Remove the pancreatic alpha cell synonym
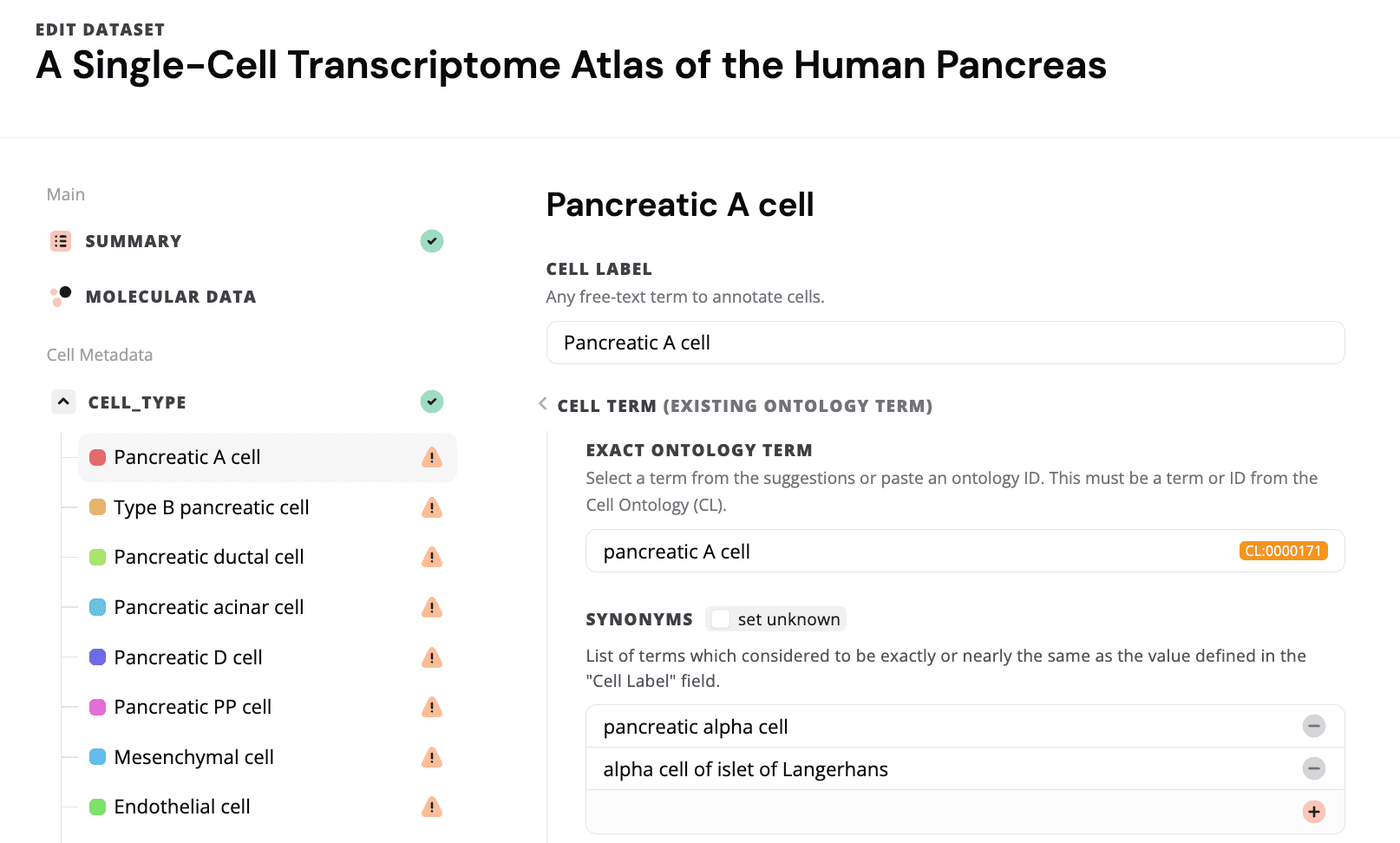 1313,726
